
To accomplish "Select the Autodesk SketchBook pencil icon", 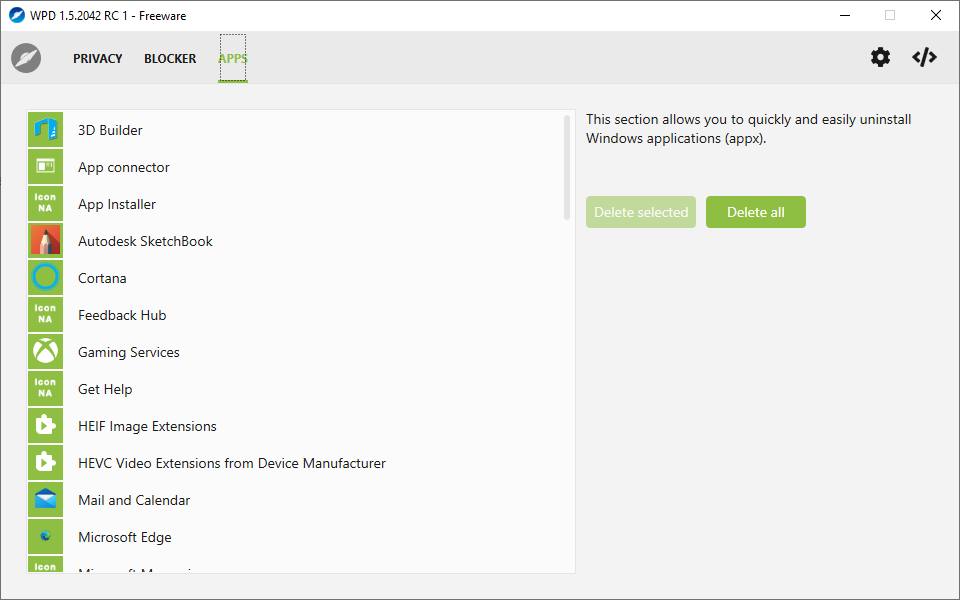I will click(45, 241).
